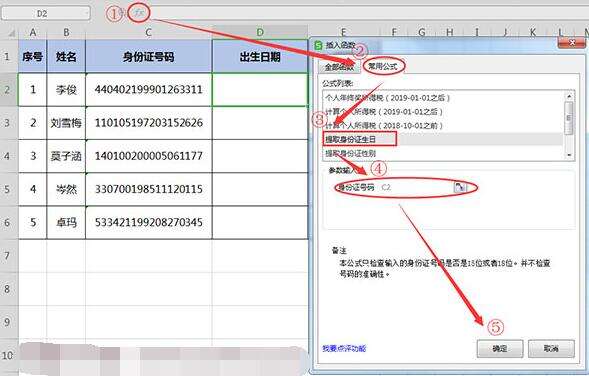589x376 pixels.
Task: Select column D header
Action: pos(260,33)
